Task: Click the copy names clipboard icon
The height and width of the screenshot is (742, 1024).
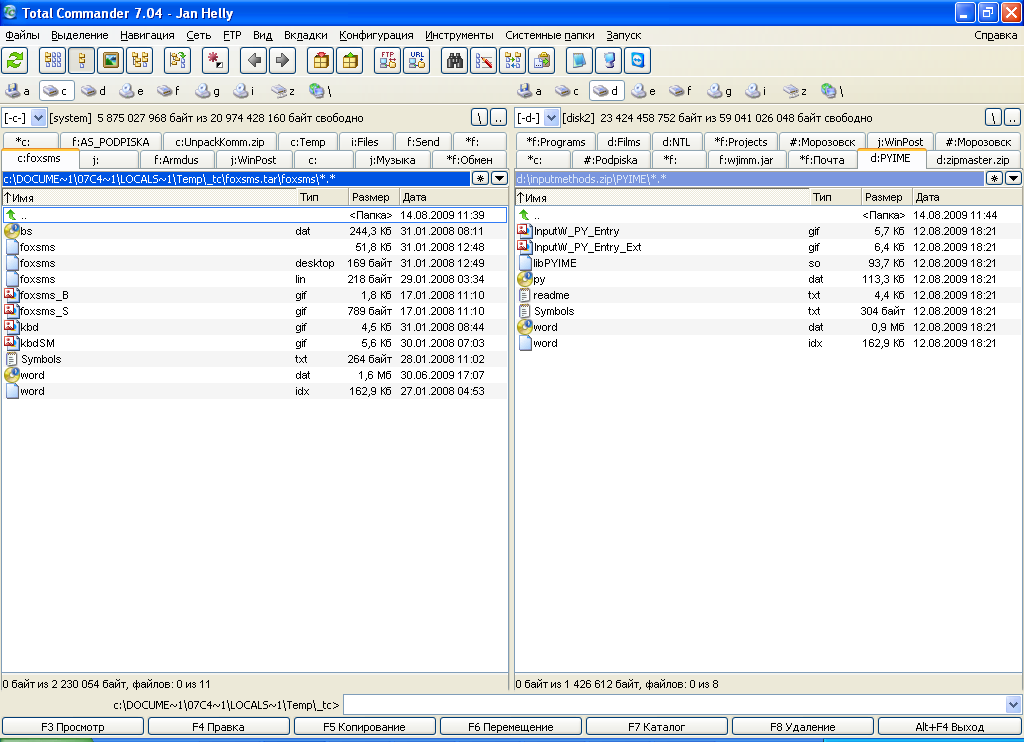Action: pos(541,61)
